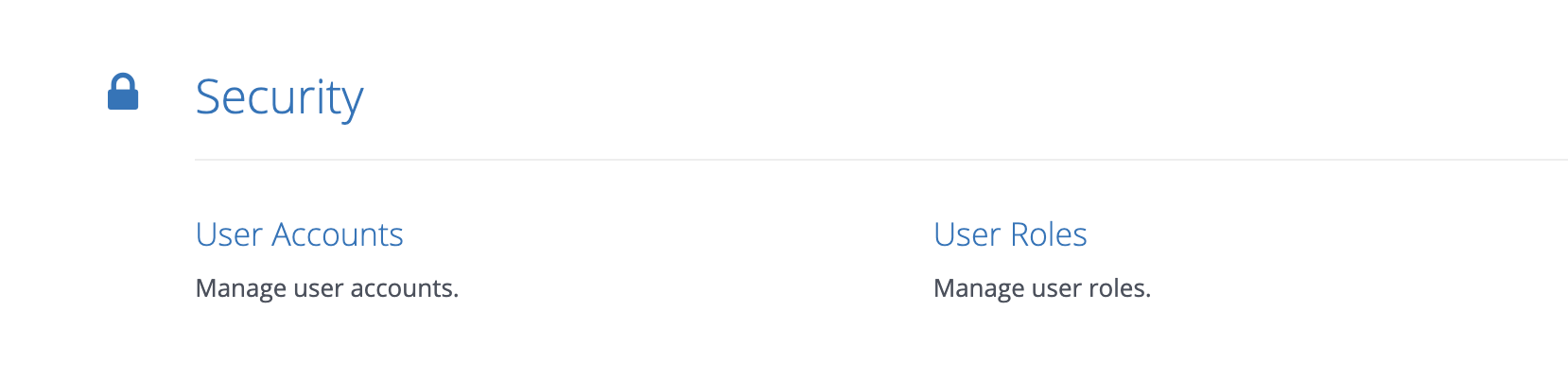Viewport: 1568px width, 380px height.
Task: Click the word 'Accounts' in User Accounts
Action: coord(338,234)
